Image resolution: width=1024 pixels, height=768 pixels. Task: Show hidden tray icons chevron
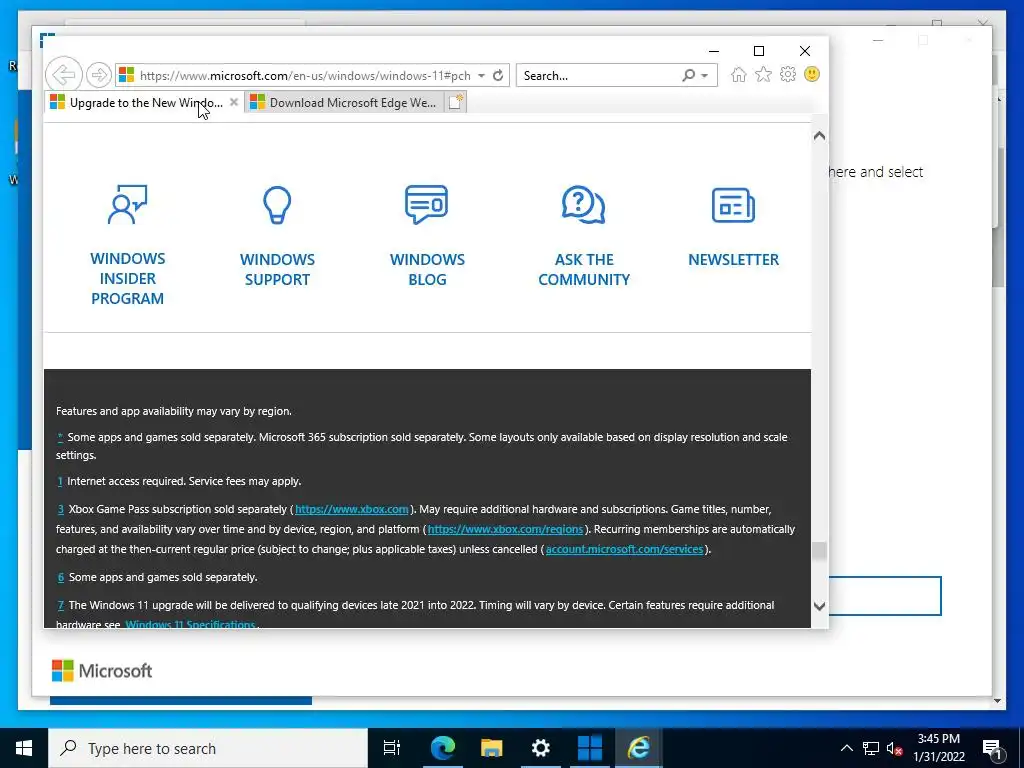pos(846,748)
